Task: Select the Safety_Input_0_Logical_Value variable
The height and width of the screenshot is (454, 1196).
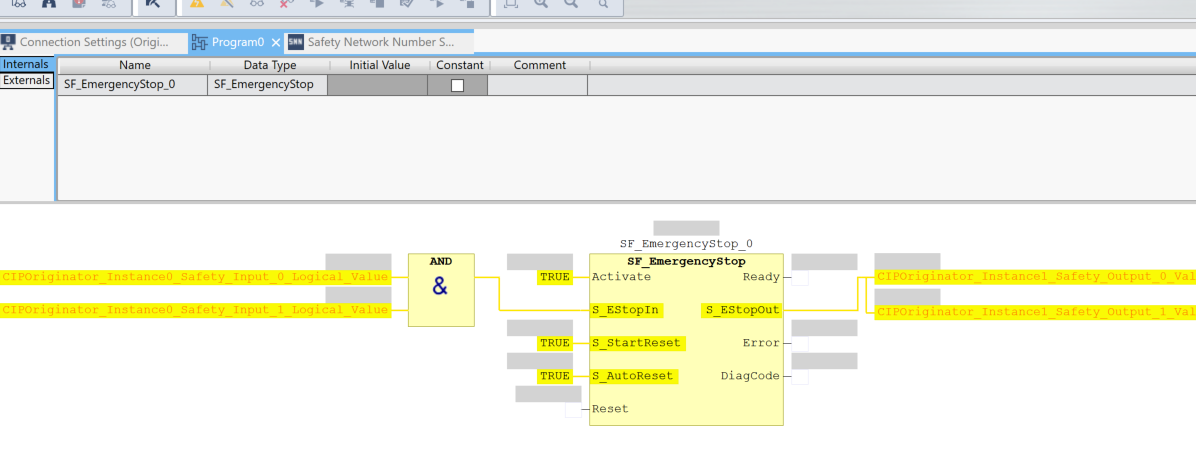Action: pyautogui.click(x=195, y=277)
